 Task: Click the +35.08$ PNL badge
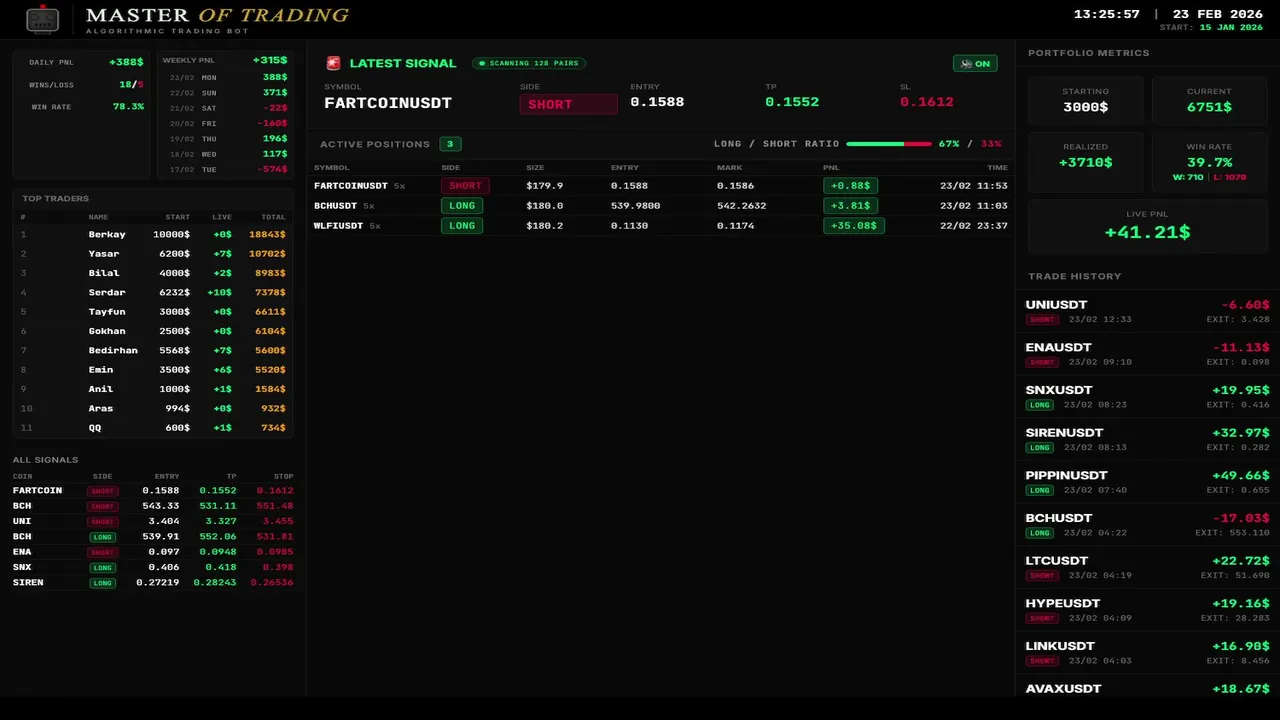[853, 226]
